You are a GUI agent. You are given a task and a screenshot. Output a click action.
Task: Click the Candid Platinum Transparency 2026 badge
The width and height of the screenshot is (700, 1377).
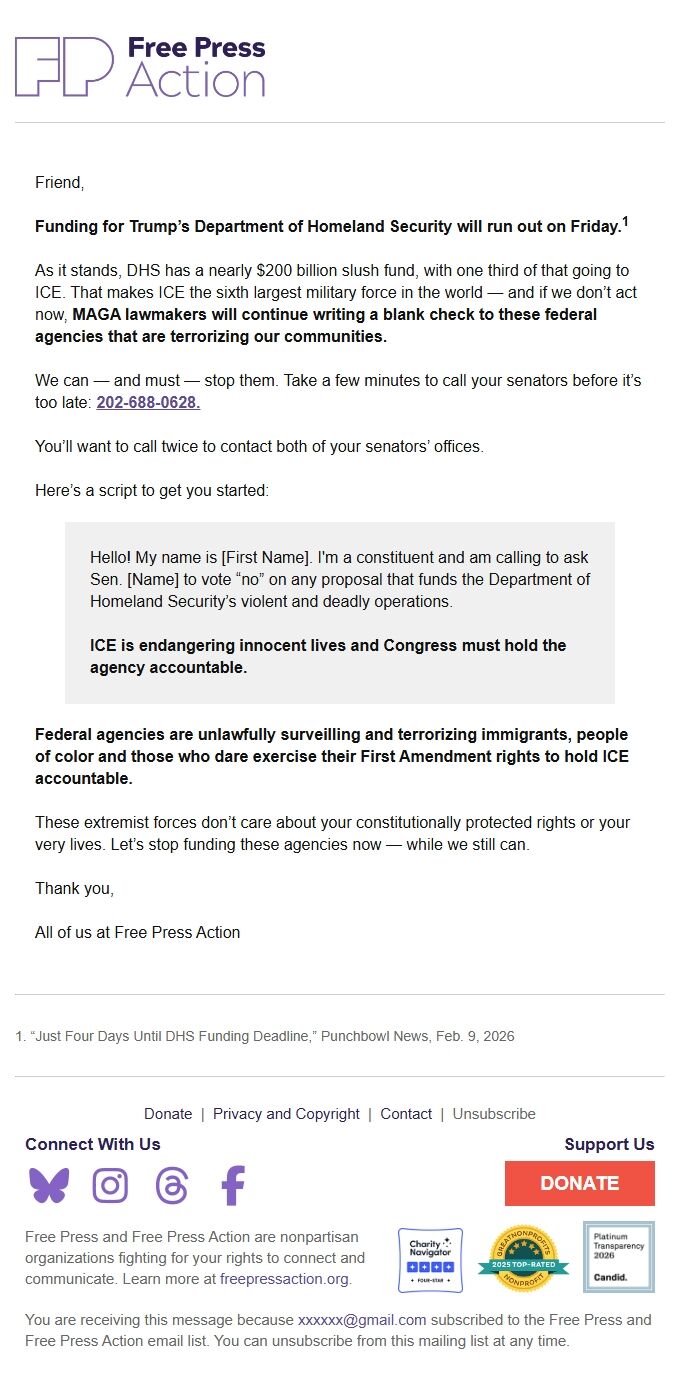618,1257
